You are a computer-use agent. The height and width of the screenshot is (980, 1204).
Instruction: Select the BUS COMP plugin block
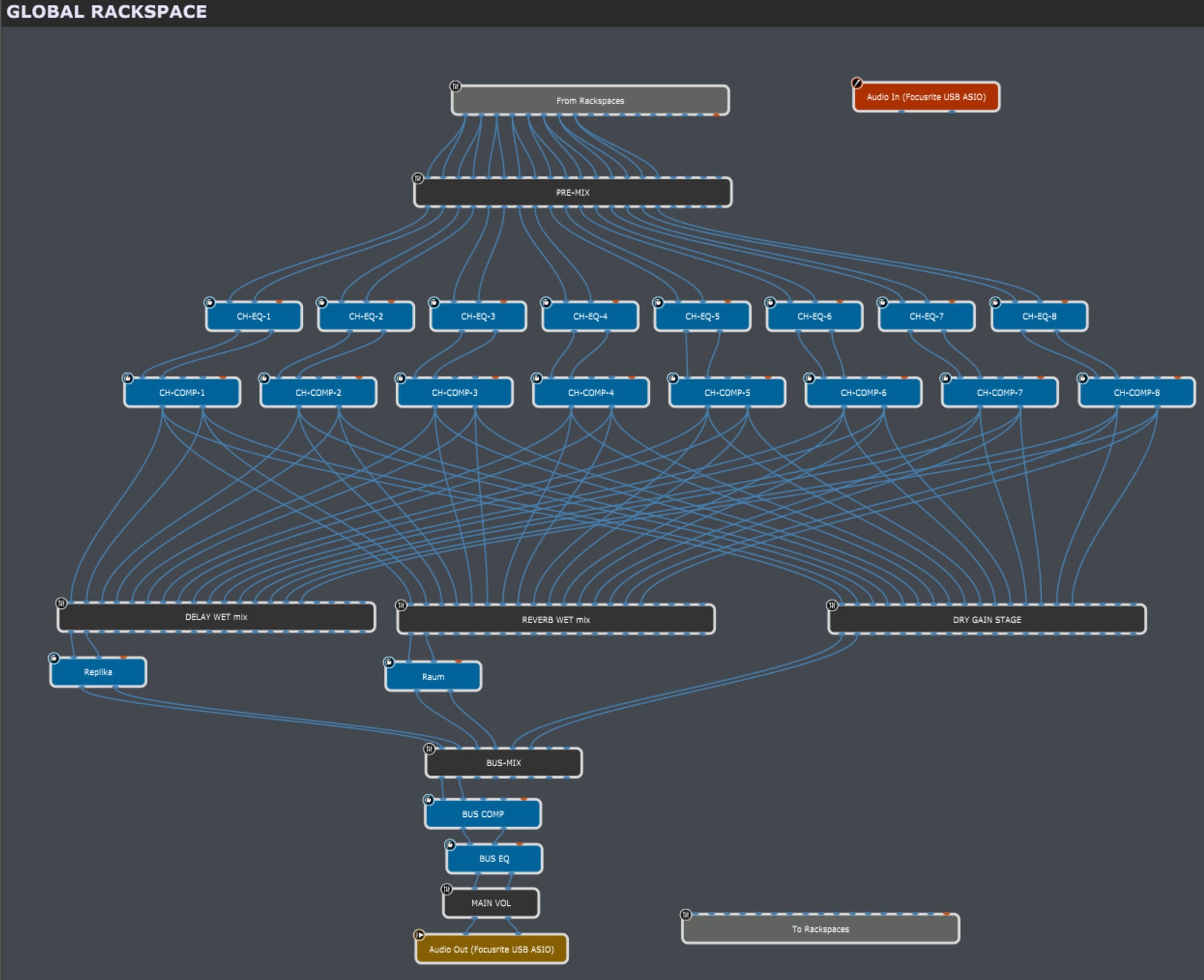coord(483,814)
